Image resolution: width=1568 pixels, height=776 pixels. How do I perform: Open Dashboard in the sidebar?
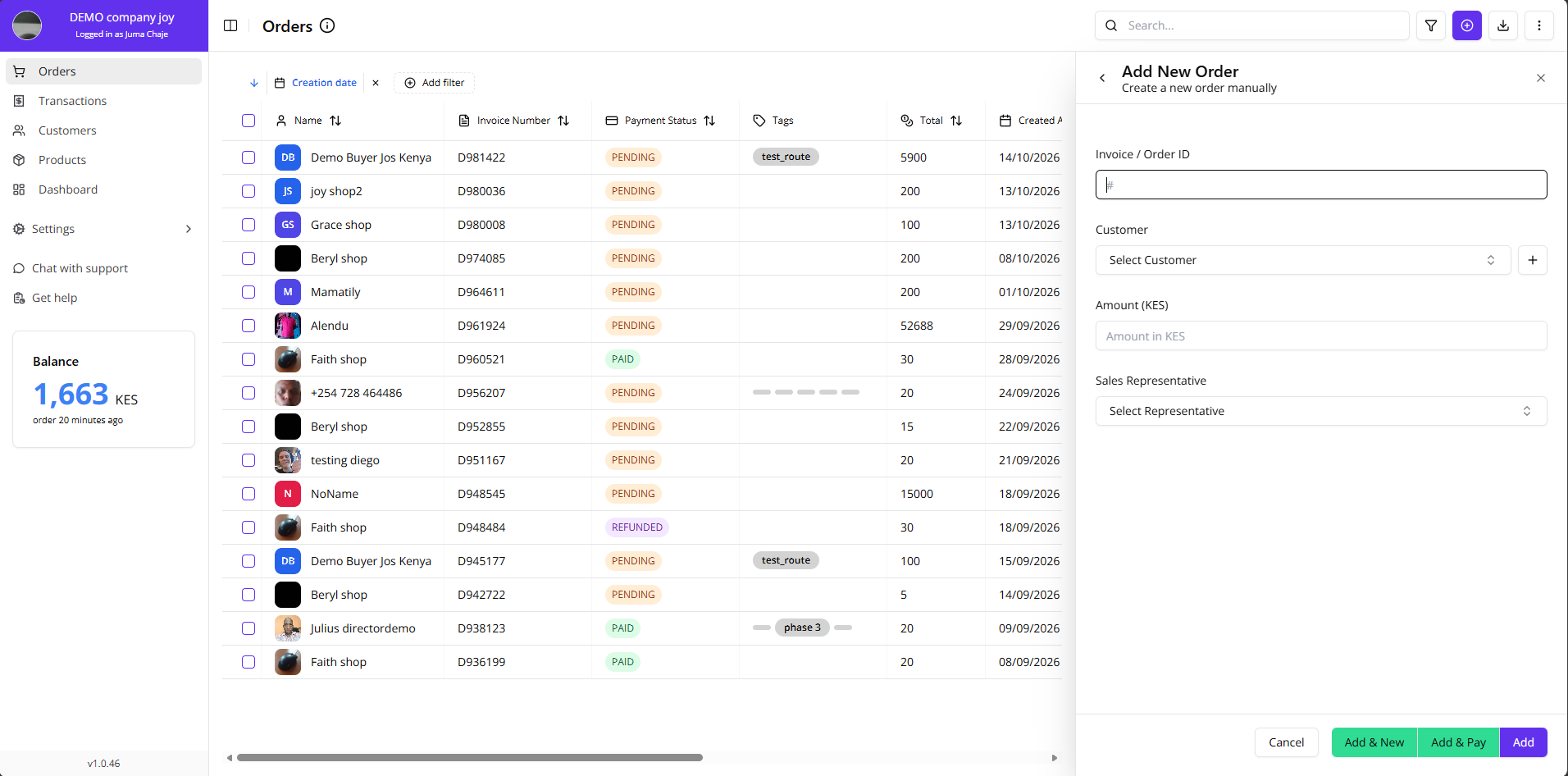pos(103,189)
